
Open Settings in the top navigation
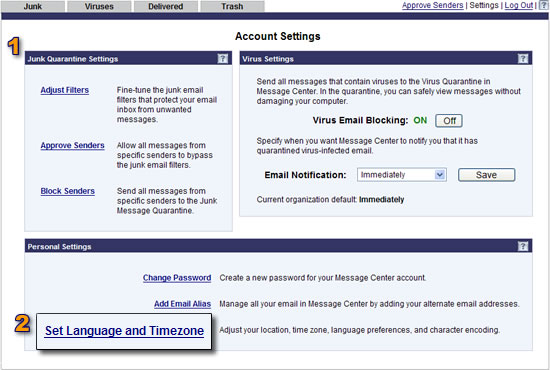tap(484, 5)
